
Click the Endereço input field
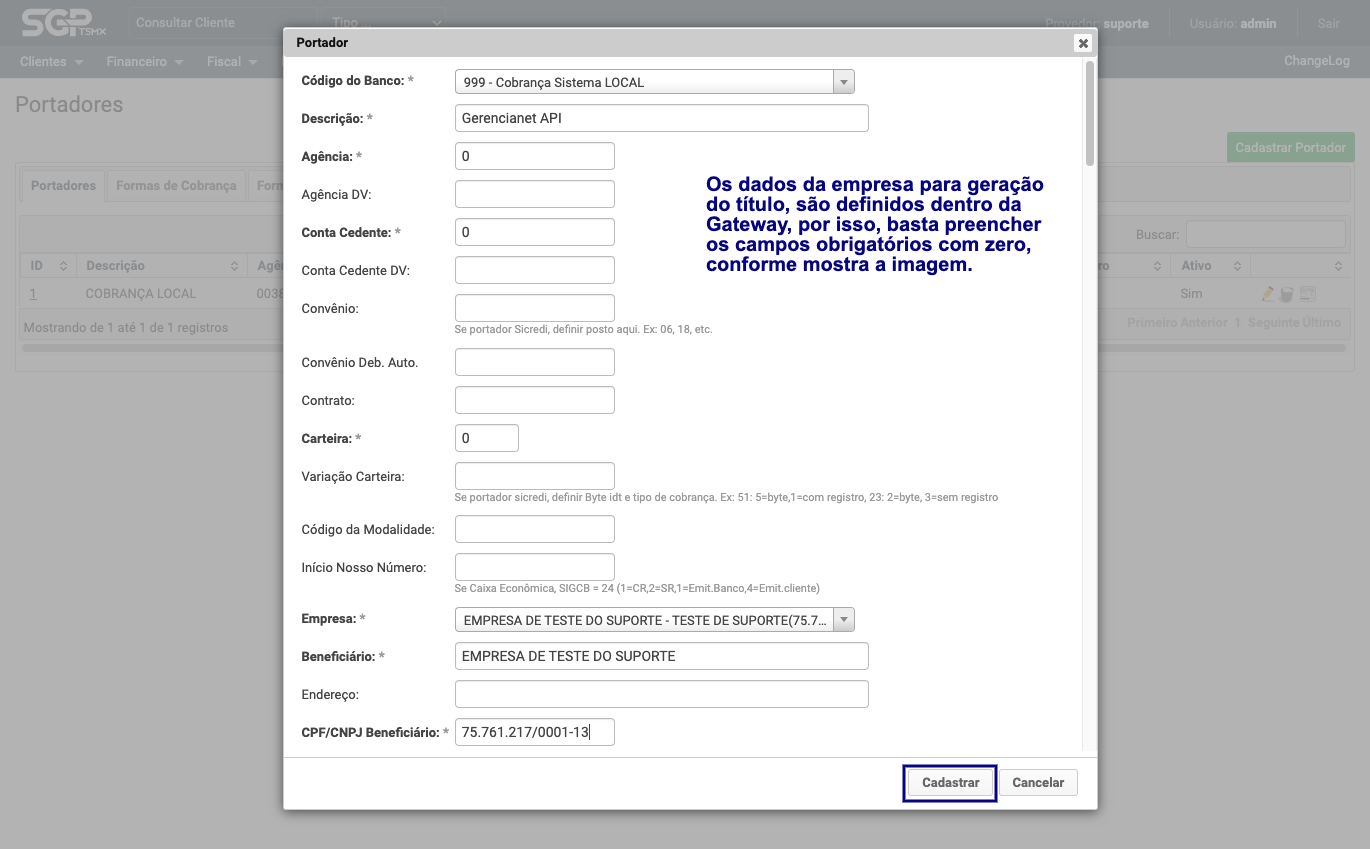661,694
